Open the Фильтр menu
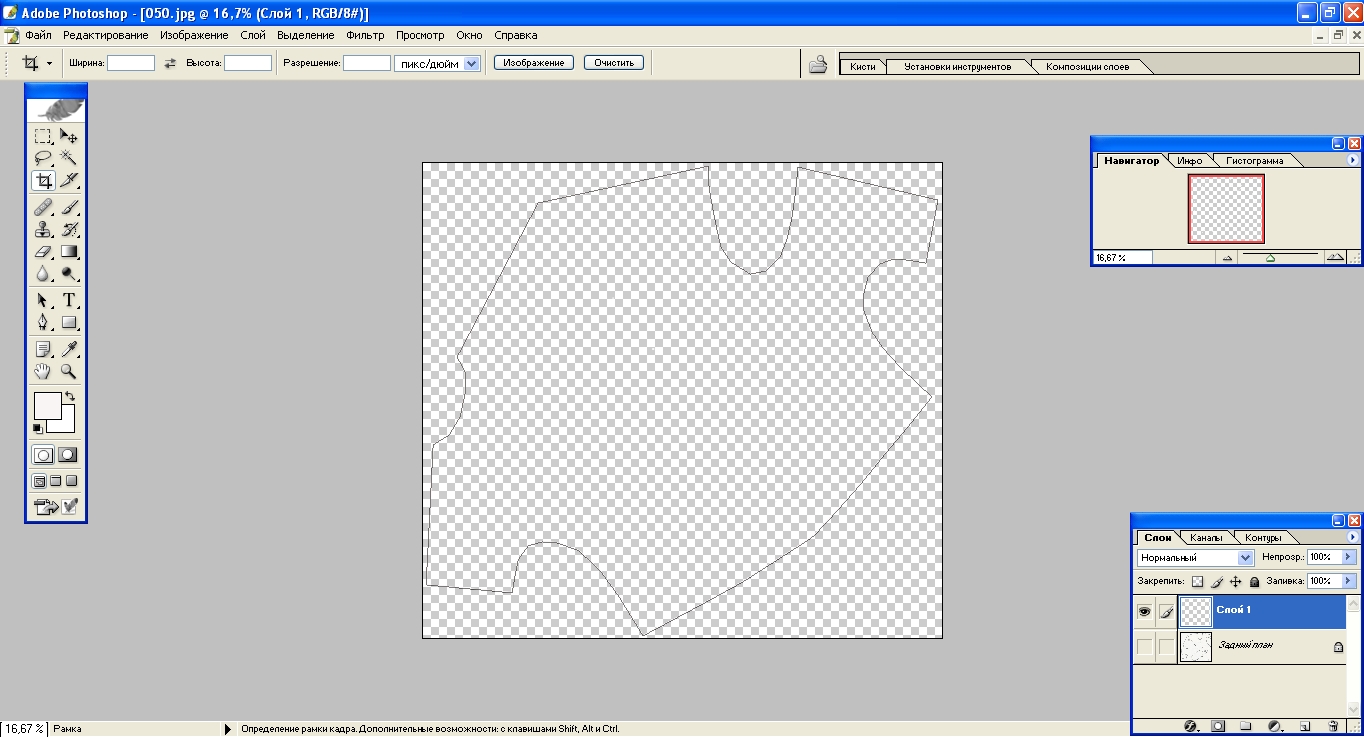 coord(365,35)
